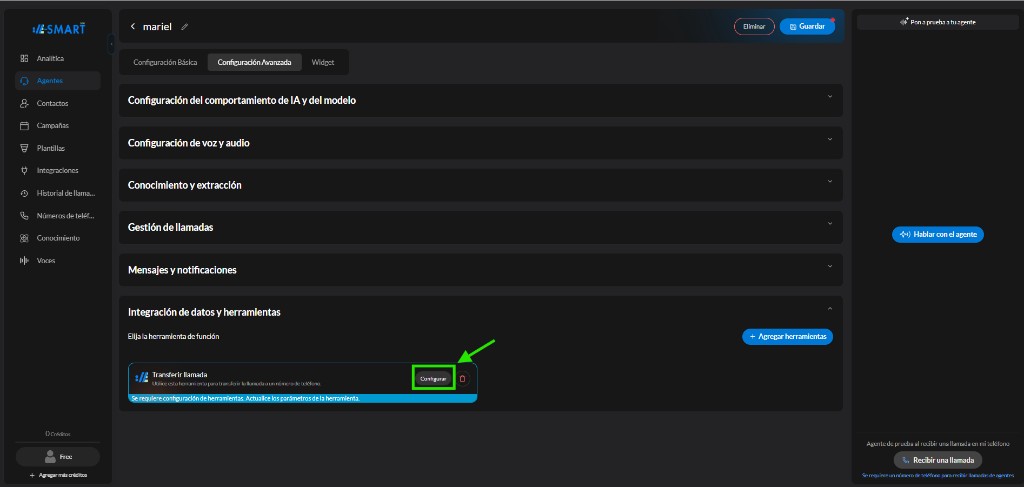This screenshot has width=1024, height=487.
Task: Open Voces waveform icon
Action: [24, 260]
